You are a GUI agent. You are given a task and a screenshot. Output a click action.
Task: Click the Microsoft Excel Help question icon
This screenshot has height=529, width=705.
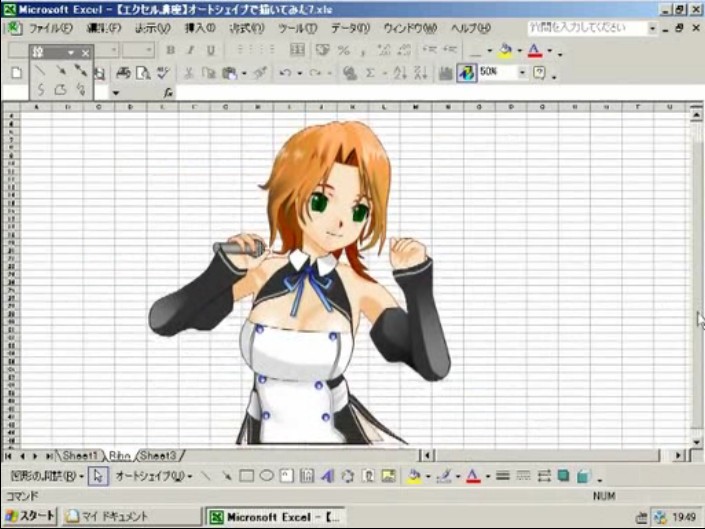[539, 73]
